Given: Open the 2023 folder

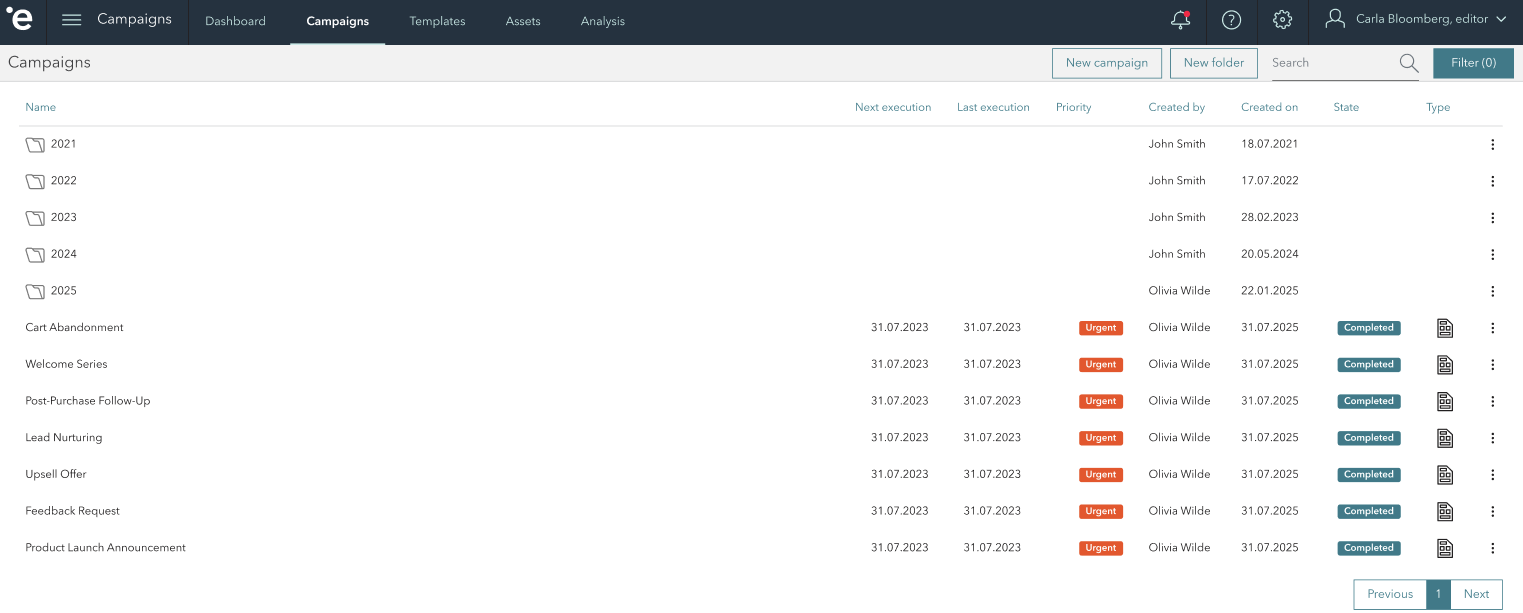Looking at the screenshot, I should pos(63,217).
